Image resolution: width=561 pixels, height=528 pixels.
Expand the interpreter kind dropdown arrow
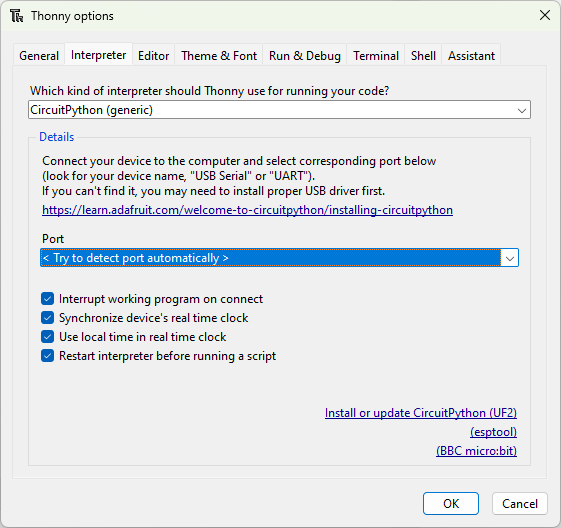coord(522,111)
